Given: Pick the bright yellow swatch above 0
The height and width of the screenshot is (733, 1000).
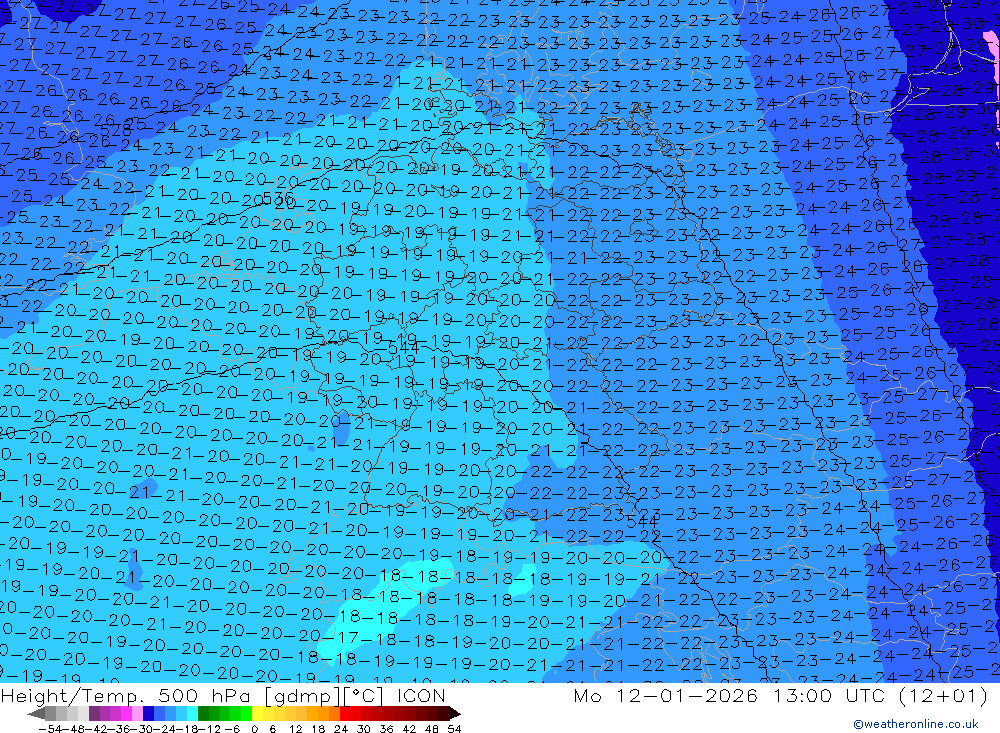Looking at the screenshot, I should coord(258,713).
